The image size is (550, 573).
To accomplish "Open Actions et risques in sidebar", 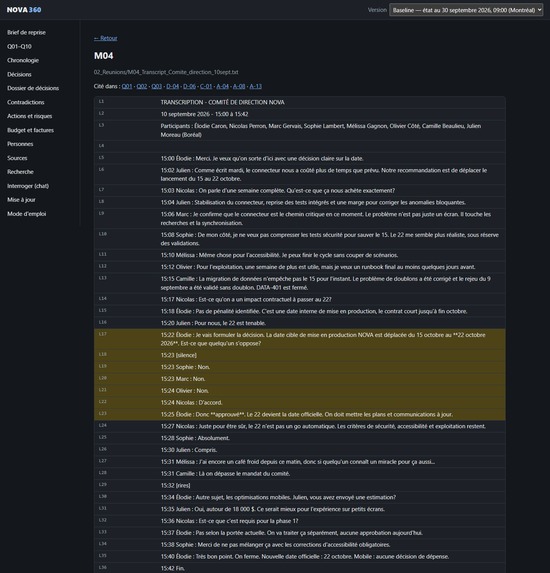I will pos(30,116).
